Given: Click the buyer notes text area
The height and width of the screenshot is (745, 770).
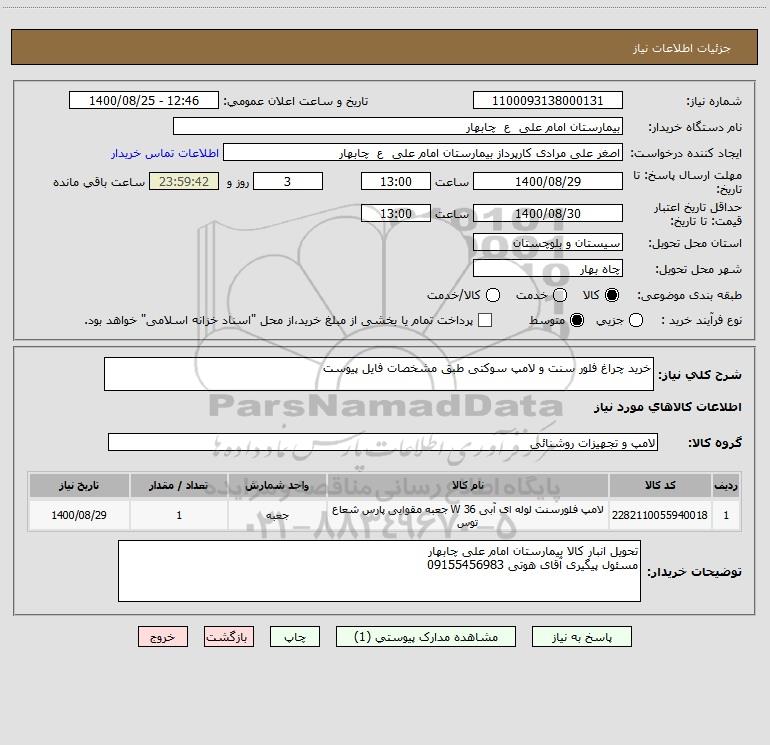Looking at the screenshot, I should pyautogui.click(x=379, y=571).
